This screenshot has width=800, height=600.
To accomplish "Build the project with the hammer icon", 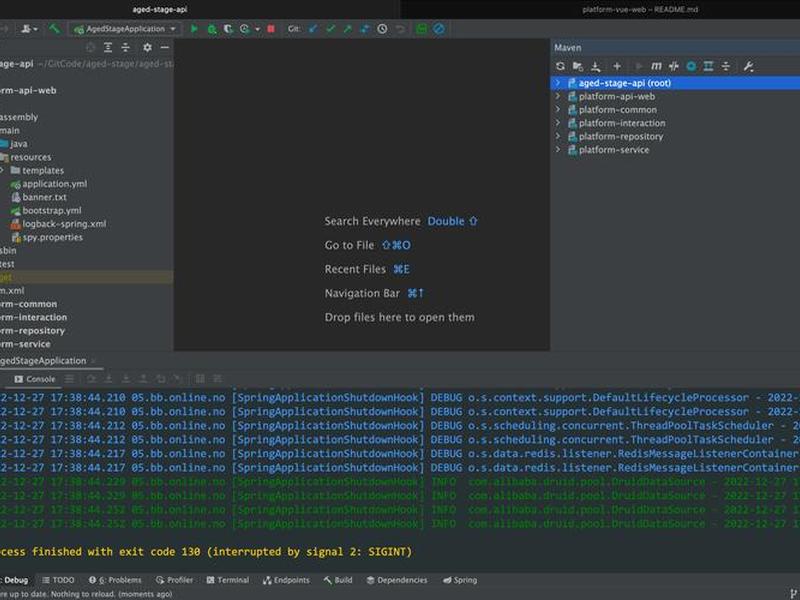I will pyautogui.click(x=54, y=29).
